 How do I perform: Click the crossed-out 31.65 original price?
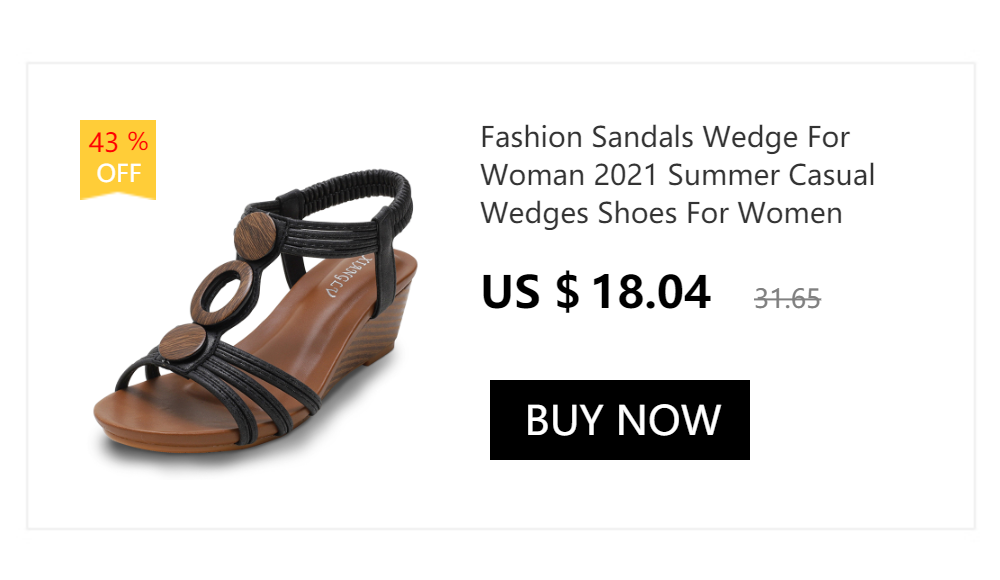coord(787,298)
